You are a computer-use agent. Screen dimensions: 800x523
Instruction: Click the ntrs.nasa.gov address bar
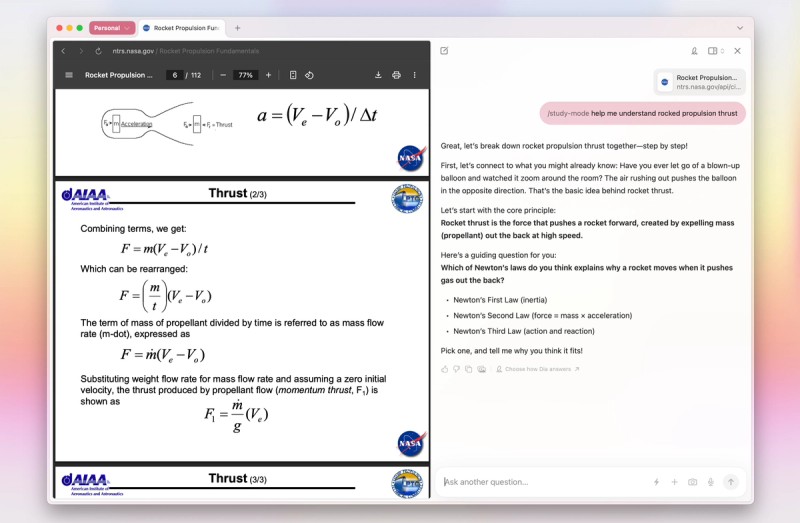point(186,51)
